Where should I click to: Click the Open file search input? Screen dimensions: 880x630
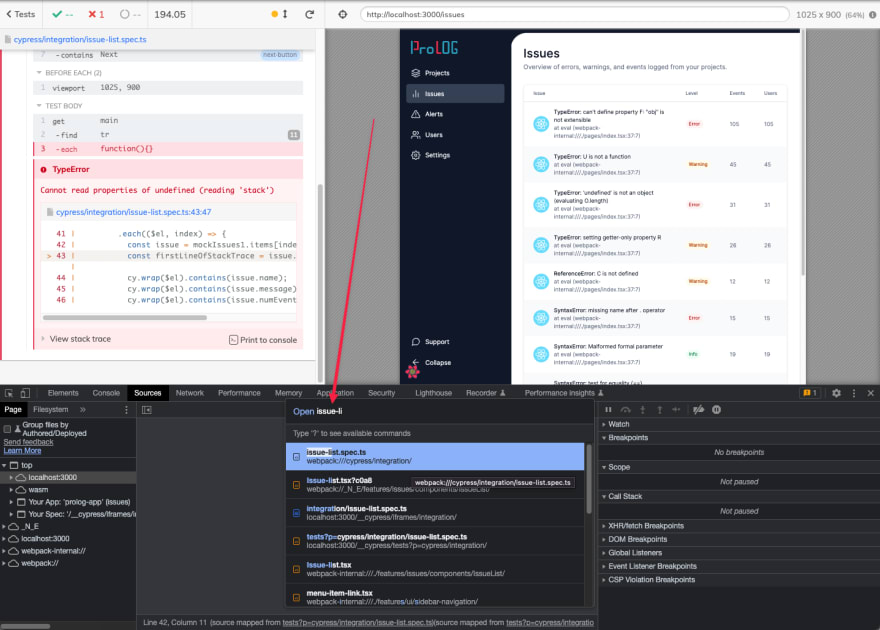click(x=440, y=411)
